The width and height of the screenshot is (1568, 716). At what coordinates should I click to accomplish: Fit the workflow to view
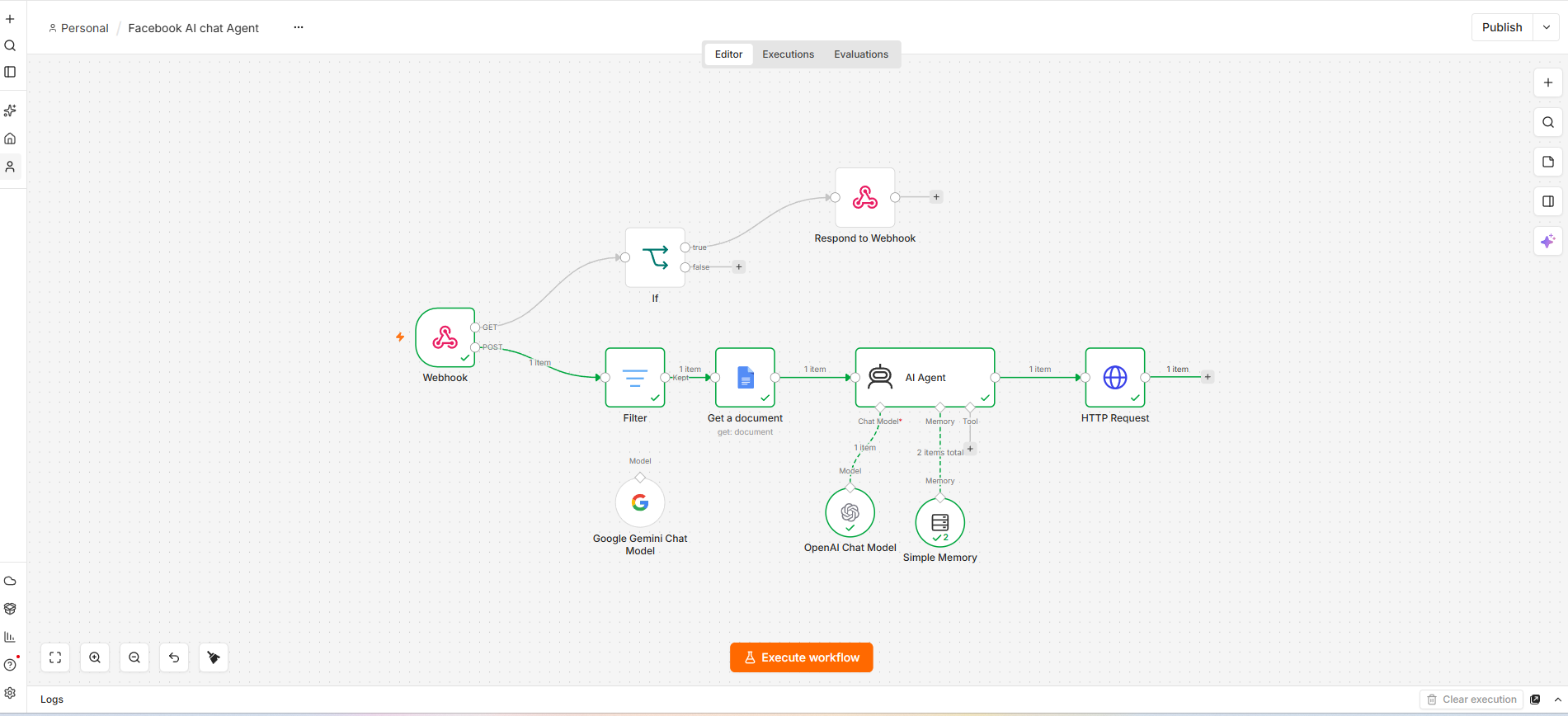(55, 657)
